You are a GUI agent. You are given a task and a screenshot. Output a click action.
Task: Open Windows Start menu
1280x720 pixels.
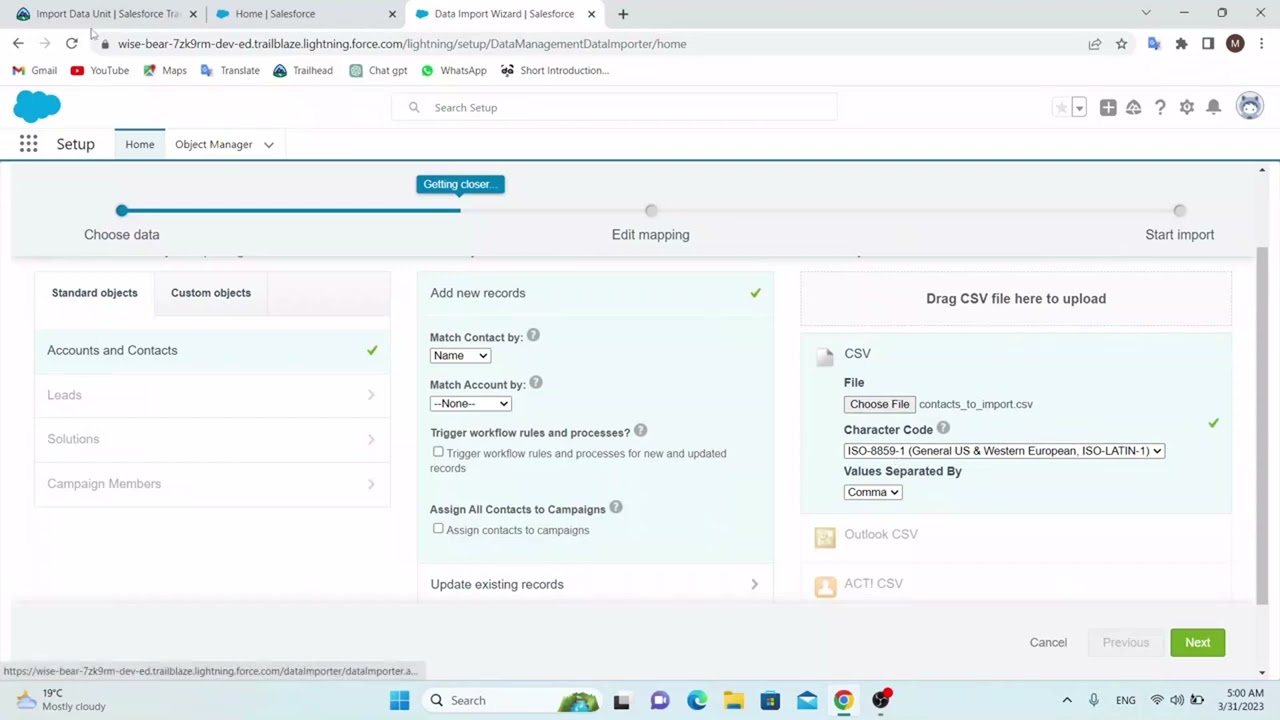tap(399, 700)
